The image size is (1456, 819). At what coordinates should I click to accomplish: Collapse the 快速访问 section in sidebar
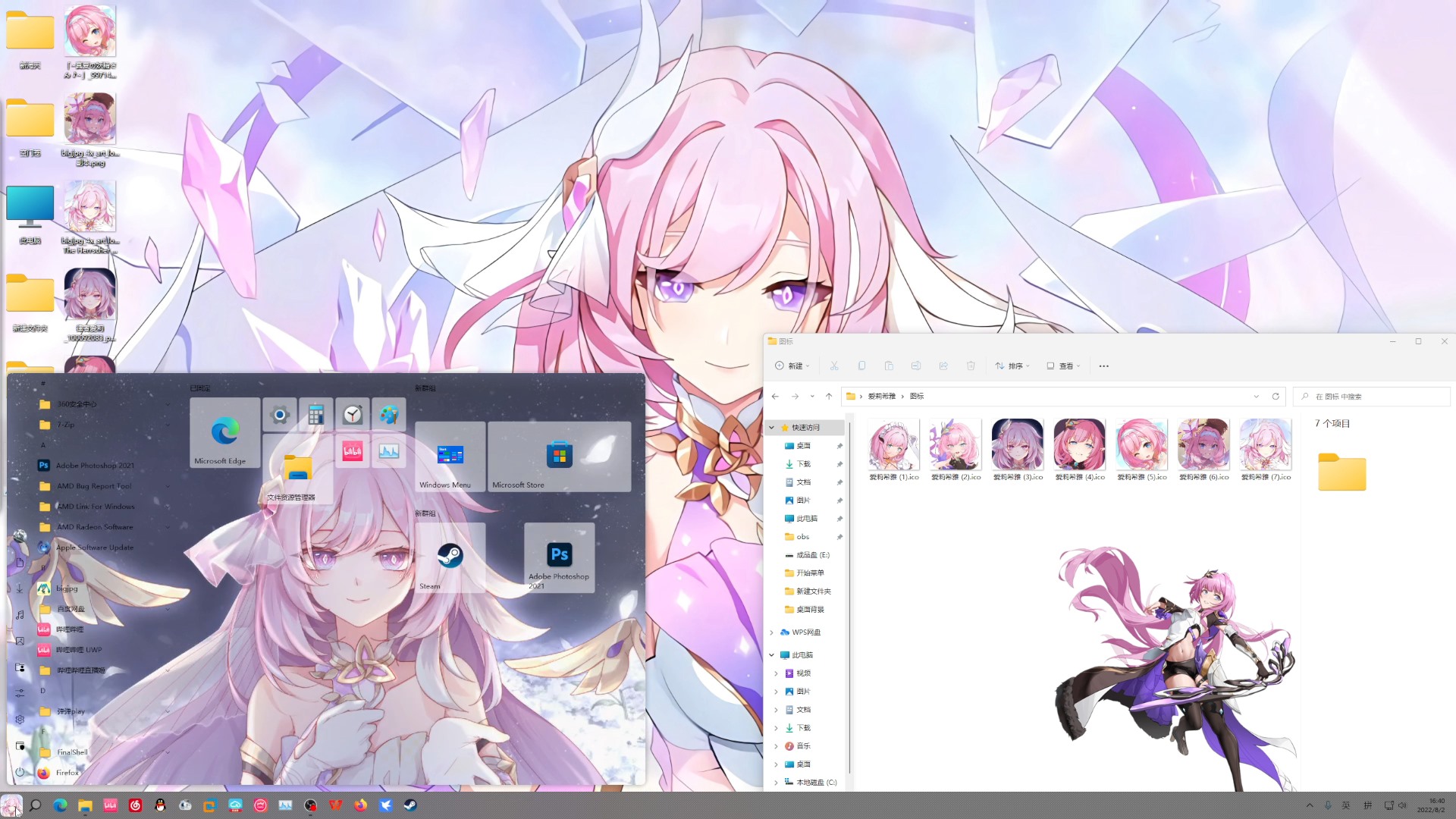pyautogui.click(x=772, y=428)
